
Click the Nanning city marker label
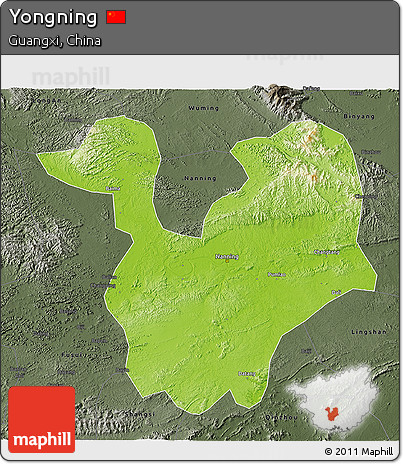[227, 256]
